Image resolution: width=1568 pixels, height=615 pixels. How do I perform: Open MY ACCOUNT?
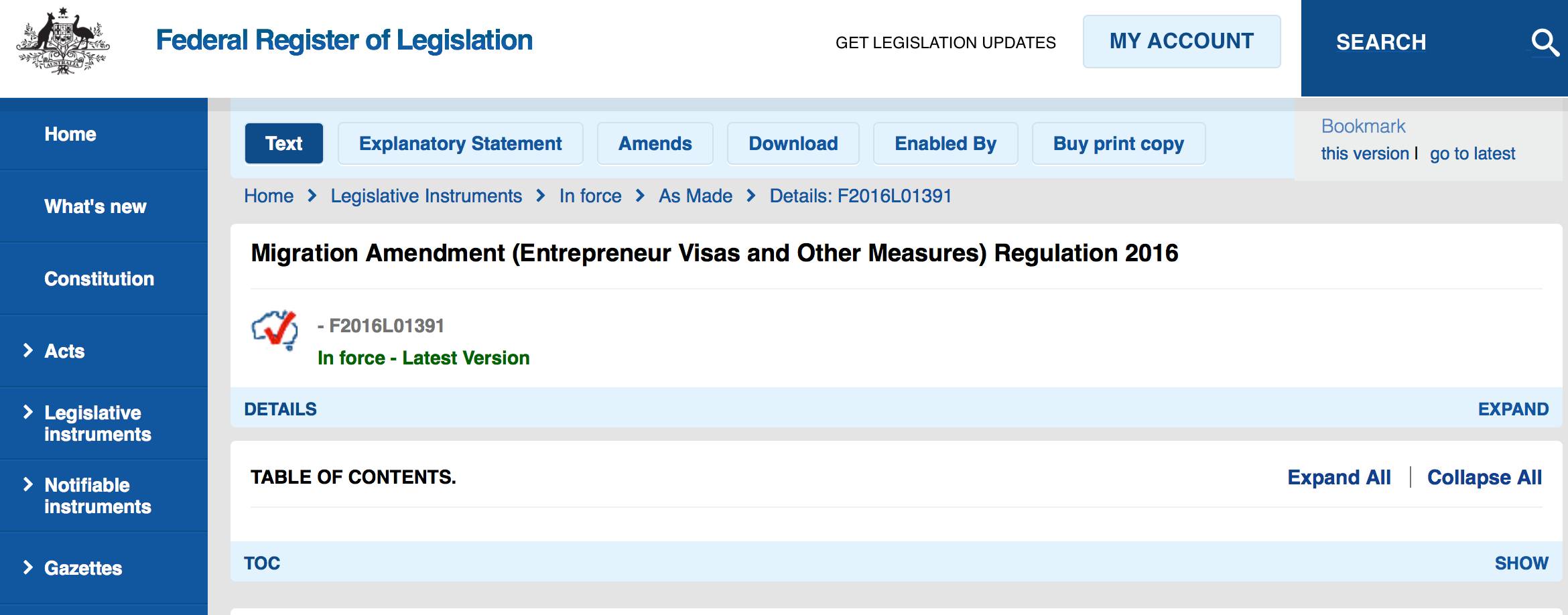[1181, 42]
